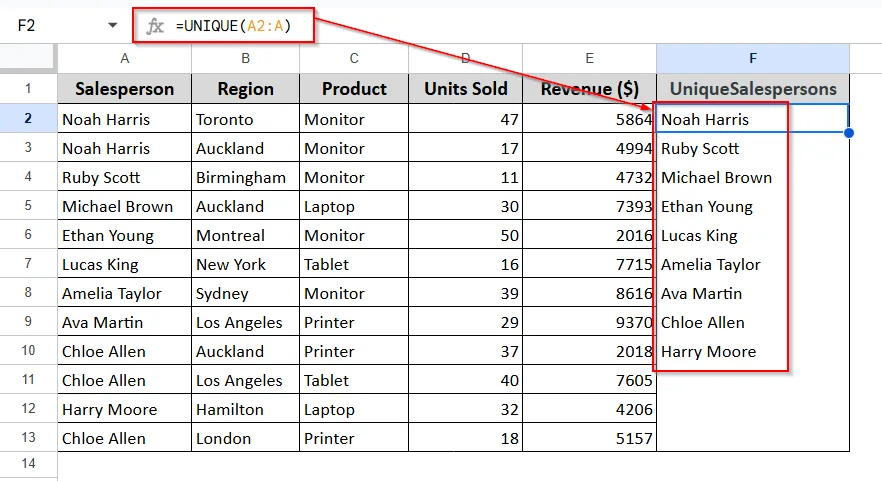Select column E header
This screenshot has height=481, width=882.
point(590,59)
